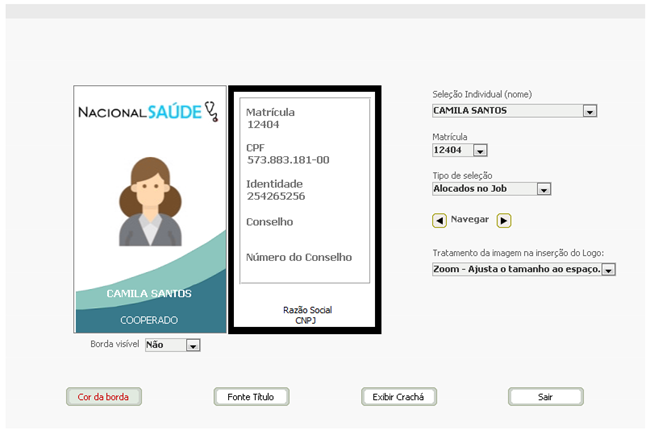
Task: Expand the Matrícula dropdown arrow
Action: click(x=480, y=150)
